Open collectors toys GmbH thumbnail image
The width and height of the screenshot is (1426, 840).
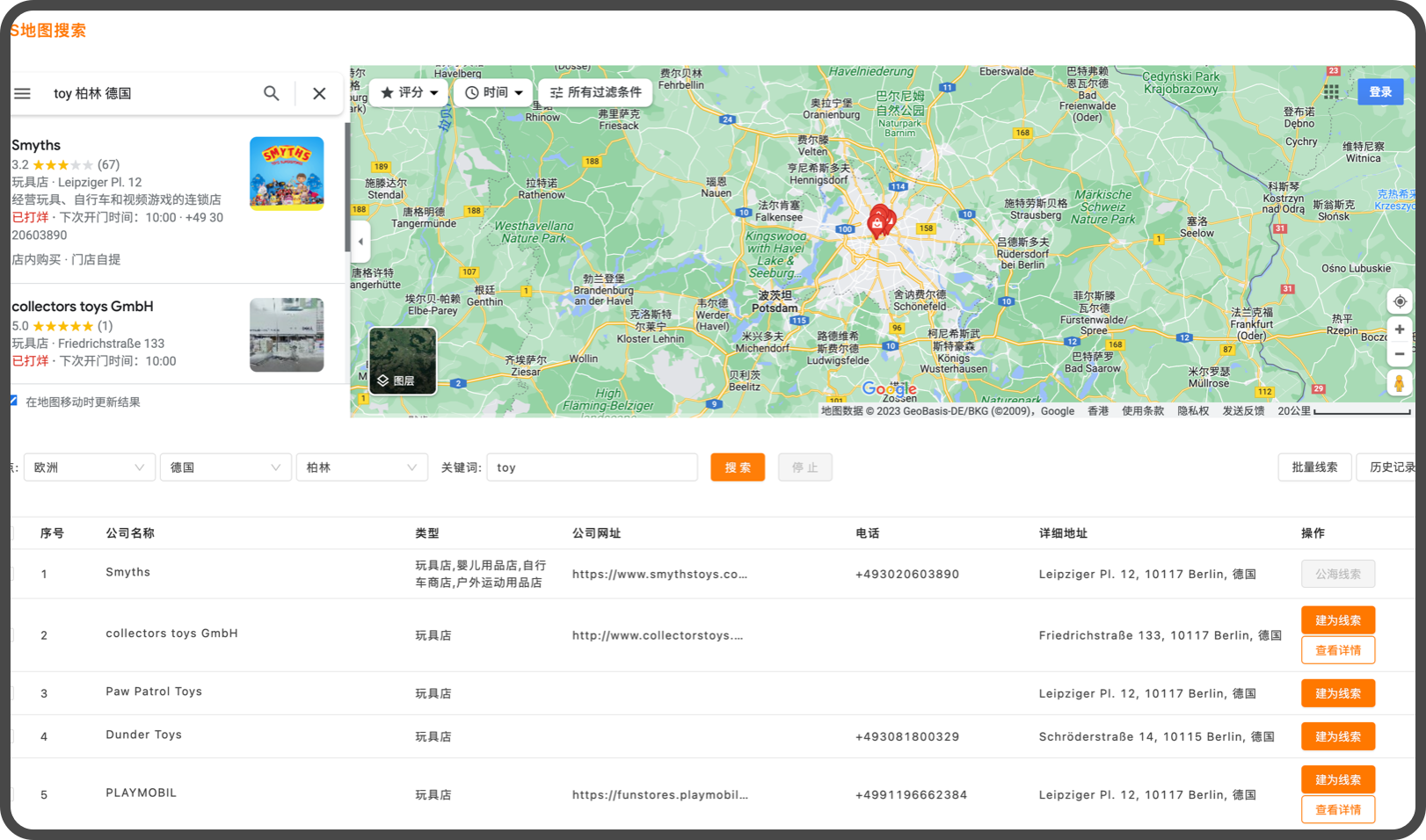click(x=287, y=335)
